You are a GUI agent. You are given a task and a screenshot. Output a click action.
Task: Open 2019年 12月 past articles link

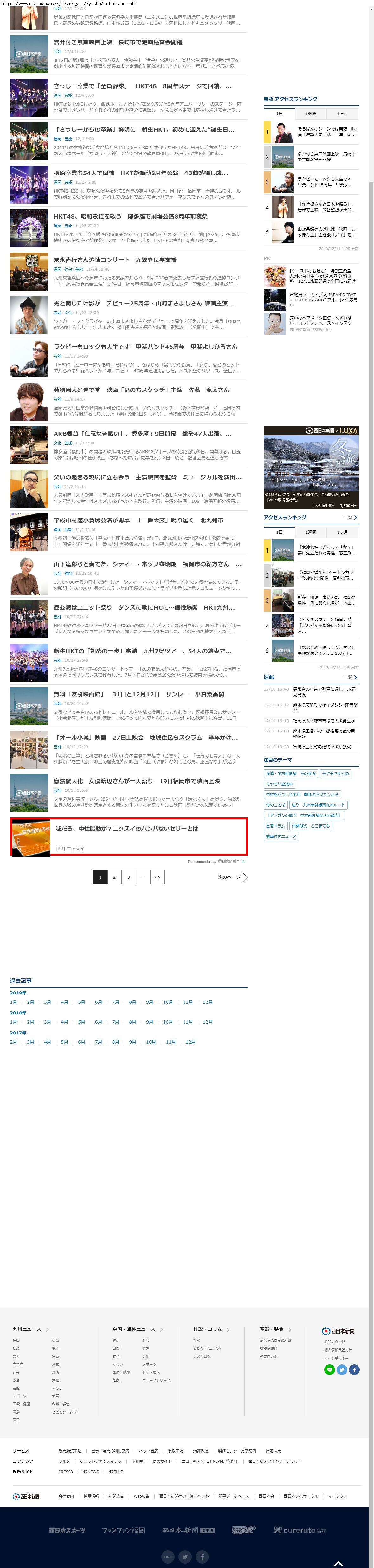(x=207, y=1002)
